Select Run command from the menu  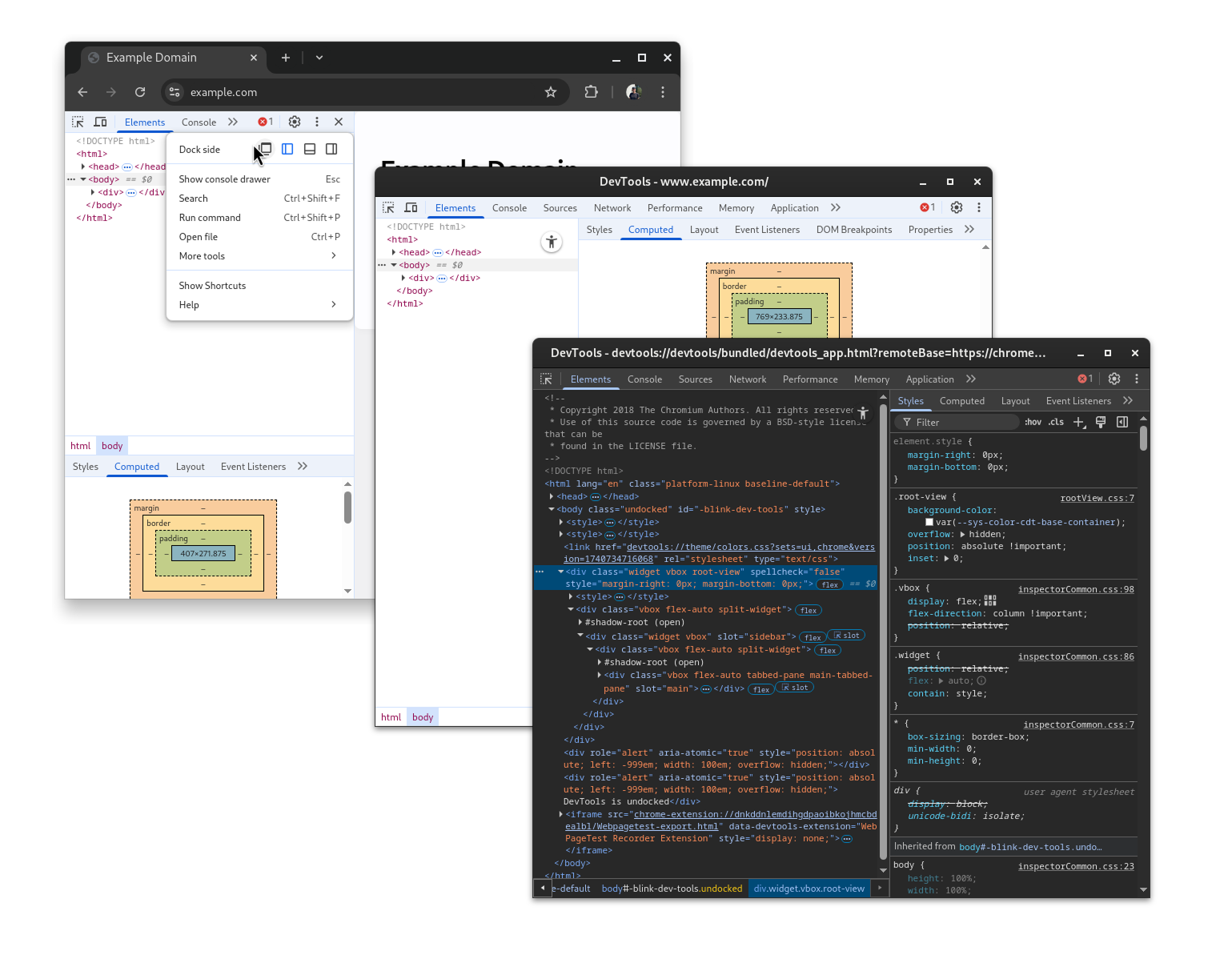coord(210,218)
